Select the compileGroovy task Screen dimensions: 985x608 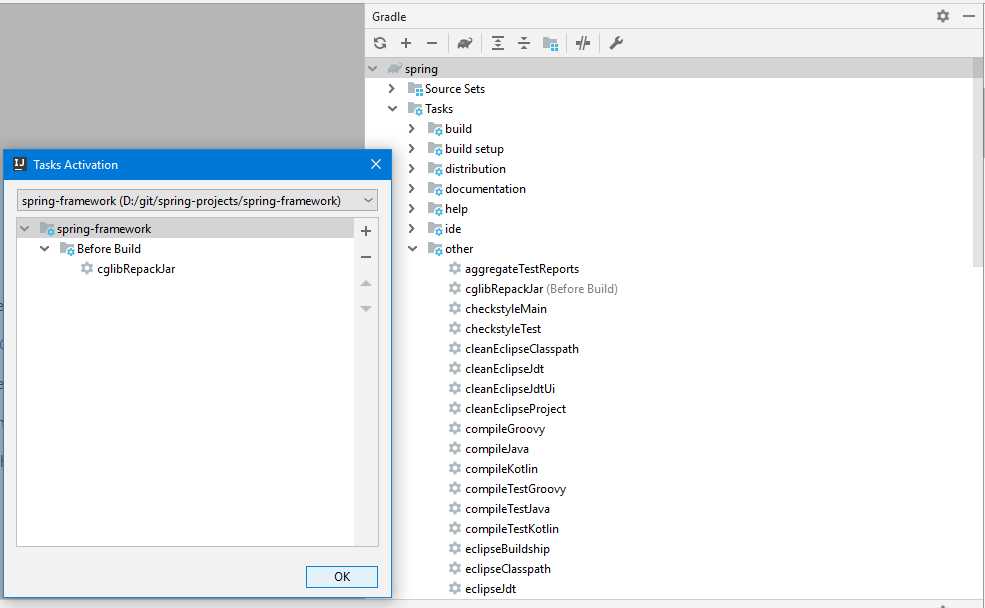(505, 429)
